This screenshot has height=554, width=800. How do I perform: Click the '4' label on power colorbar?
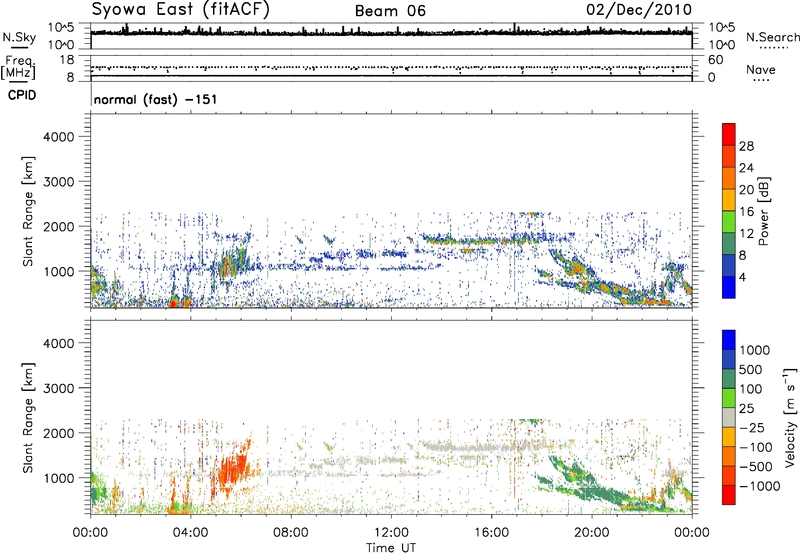[x=742, y=277]
